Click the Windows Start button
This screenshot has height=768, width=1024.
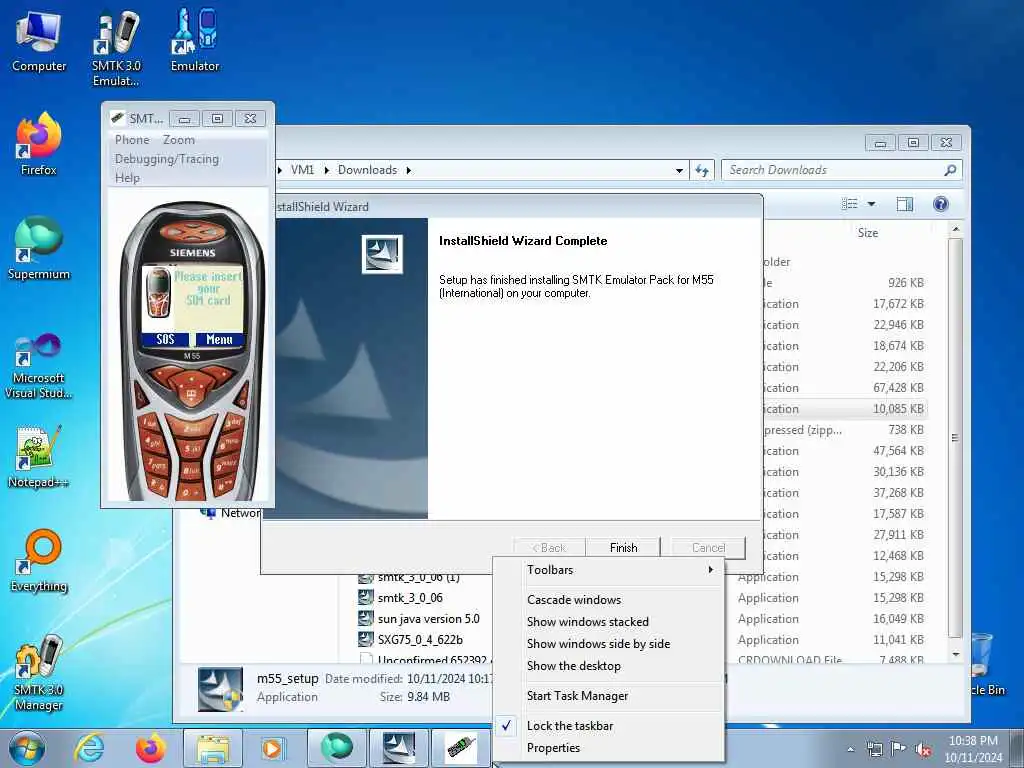[27, 748]
